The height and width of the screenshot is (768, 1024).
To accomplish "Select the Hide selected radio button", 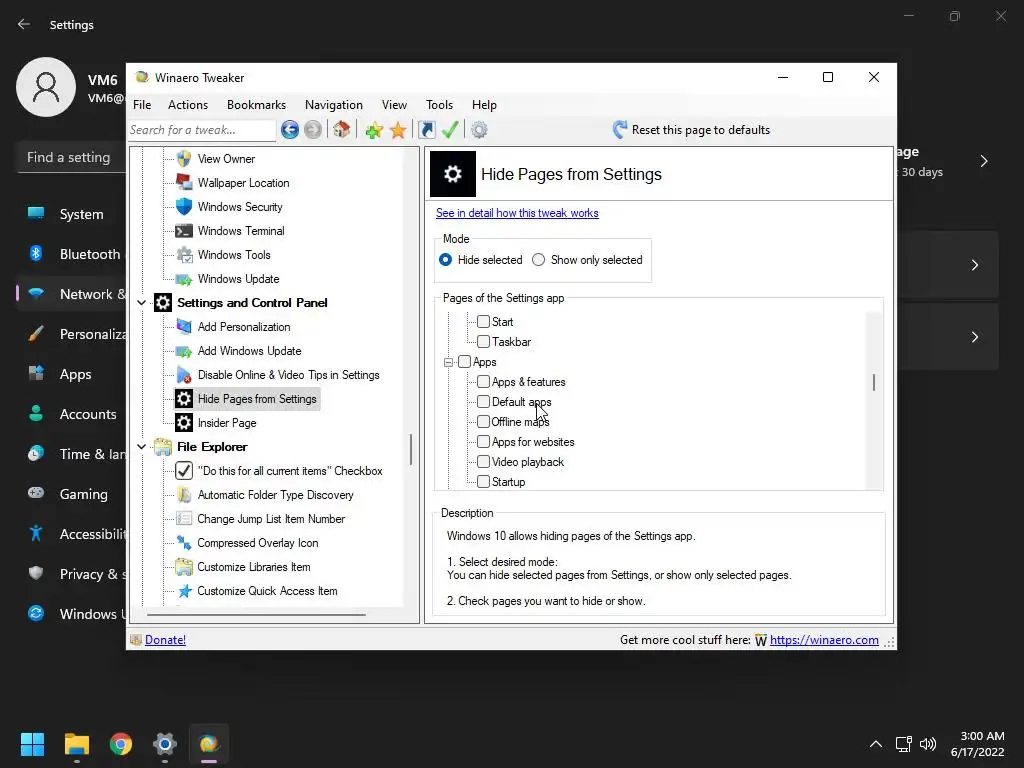I will (x=445, y=260).
